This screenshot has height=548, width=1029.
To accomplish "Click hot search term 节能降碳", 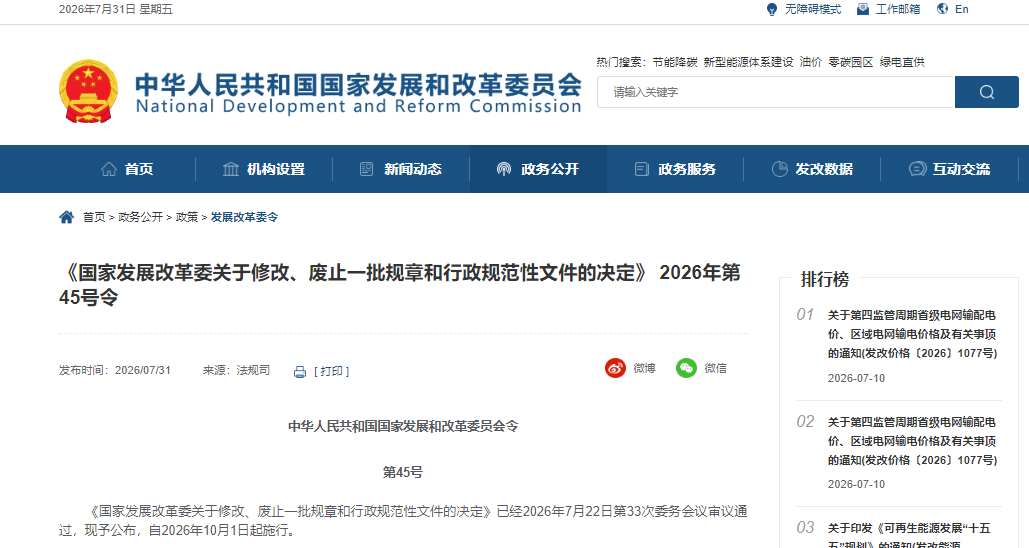I will pyautogui.click(x=675, y=62).
